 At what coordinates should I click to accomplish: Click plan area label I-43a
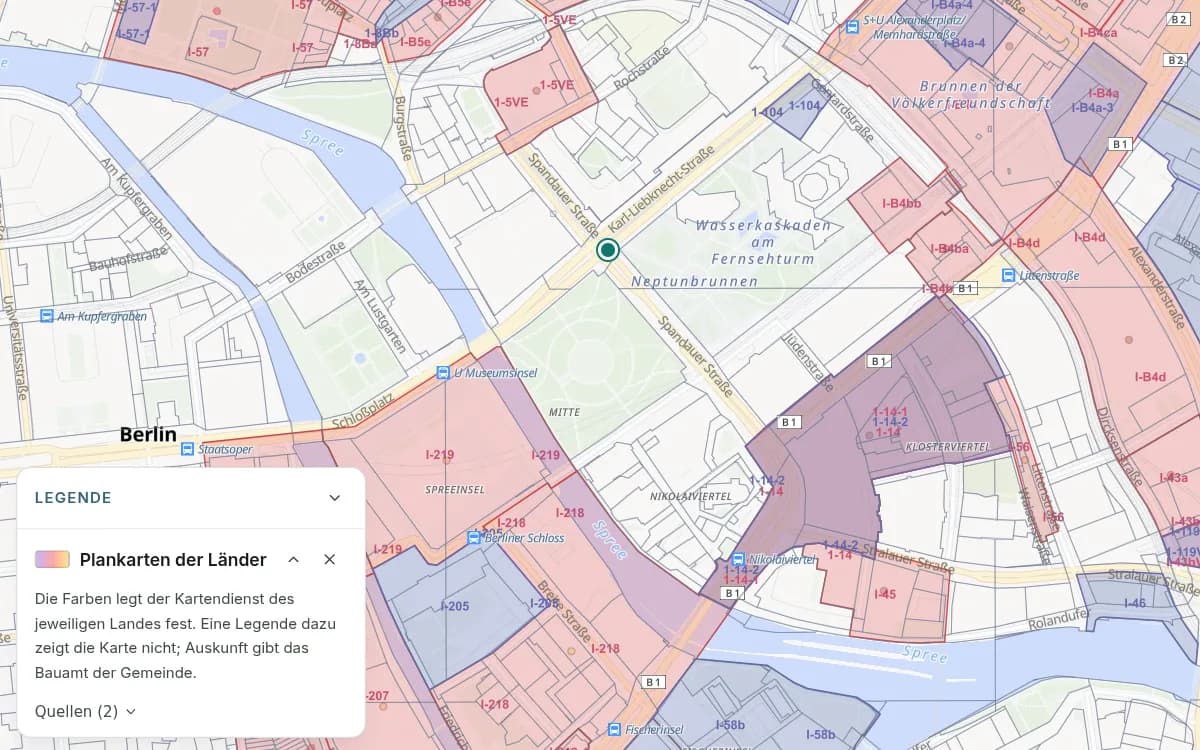[1174, 478]
